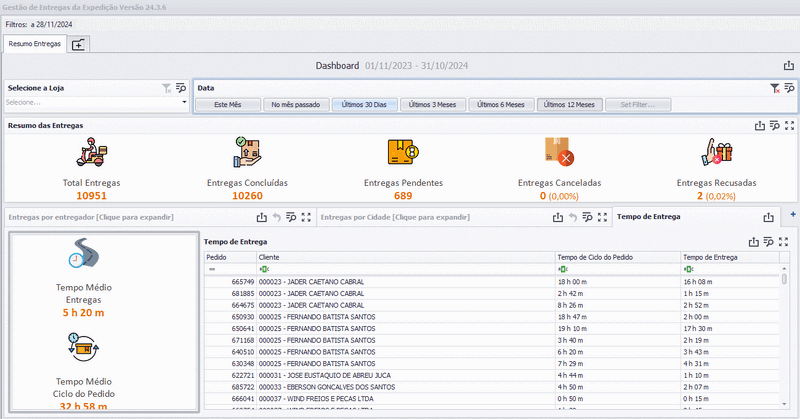This screenshot has height=419, width=800.
Task: Inspect data in Entregas por Cidade panel
Action: coord(588,217)
